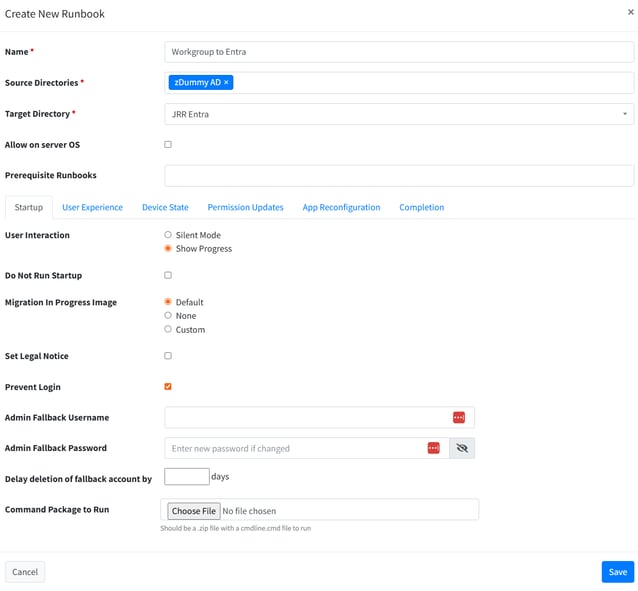638x591 pixels.
Task: Focus the Admin Fallback Username field
Action: coord(319,417)
